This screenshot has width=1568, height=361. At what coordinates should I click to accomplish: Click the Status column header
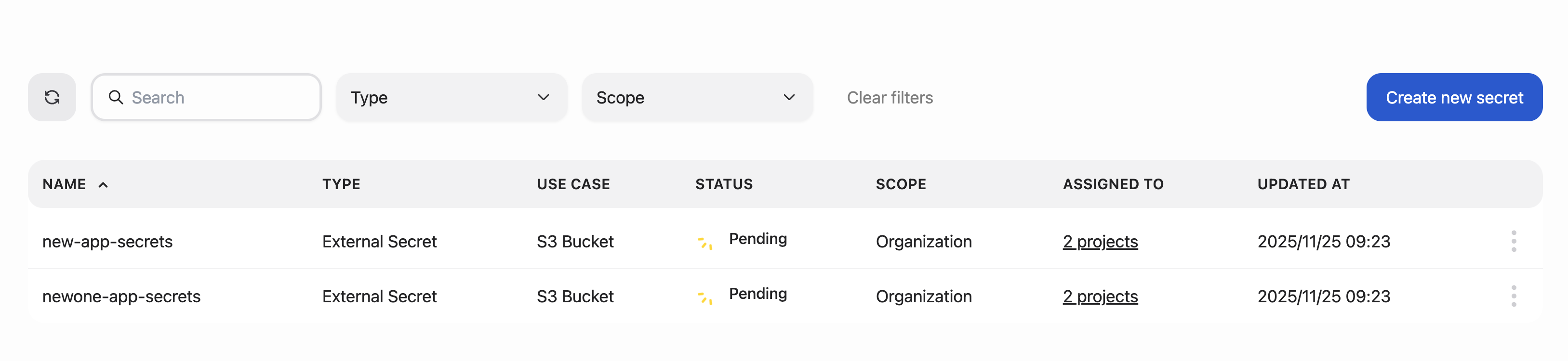click(724, 184)
